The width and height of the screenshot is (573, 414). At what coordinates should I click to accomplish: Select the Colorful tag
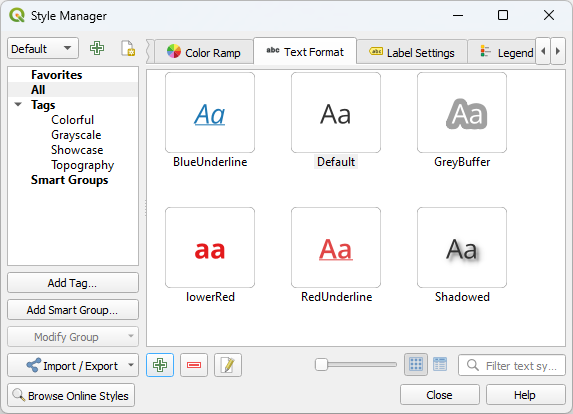tap(72, 119)
